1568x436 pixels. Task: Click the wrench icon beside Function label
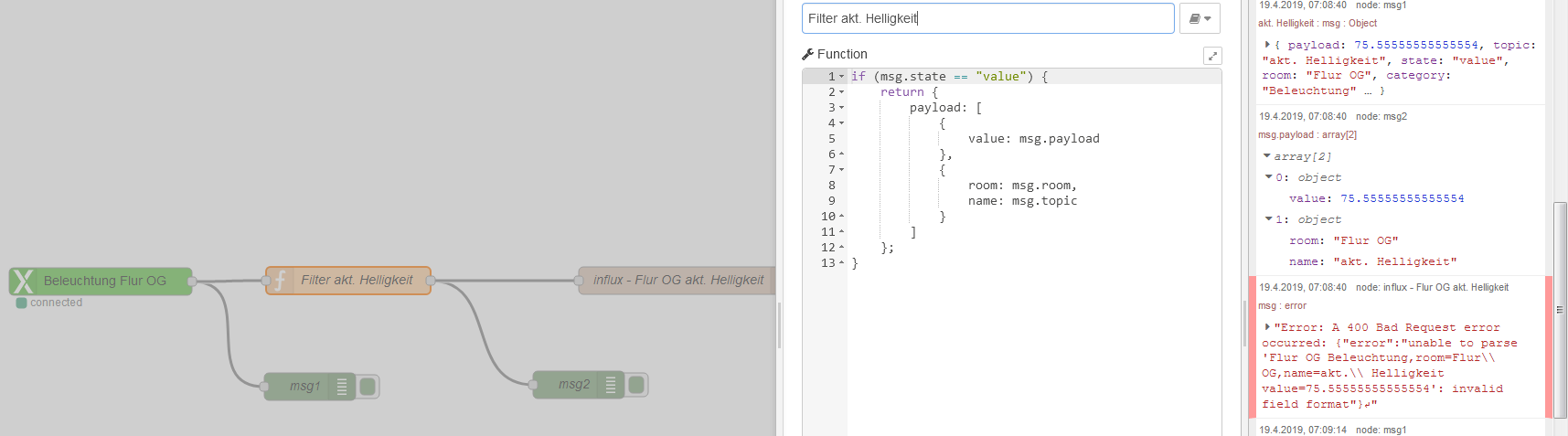tap(808, 55)
